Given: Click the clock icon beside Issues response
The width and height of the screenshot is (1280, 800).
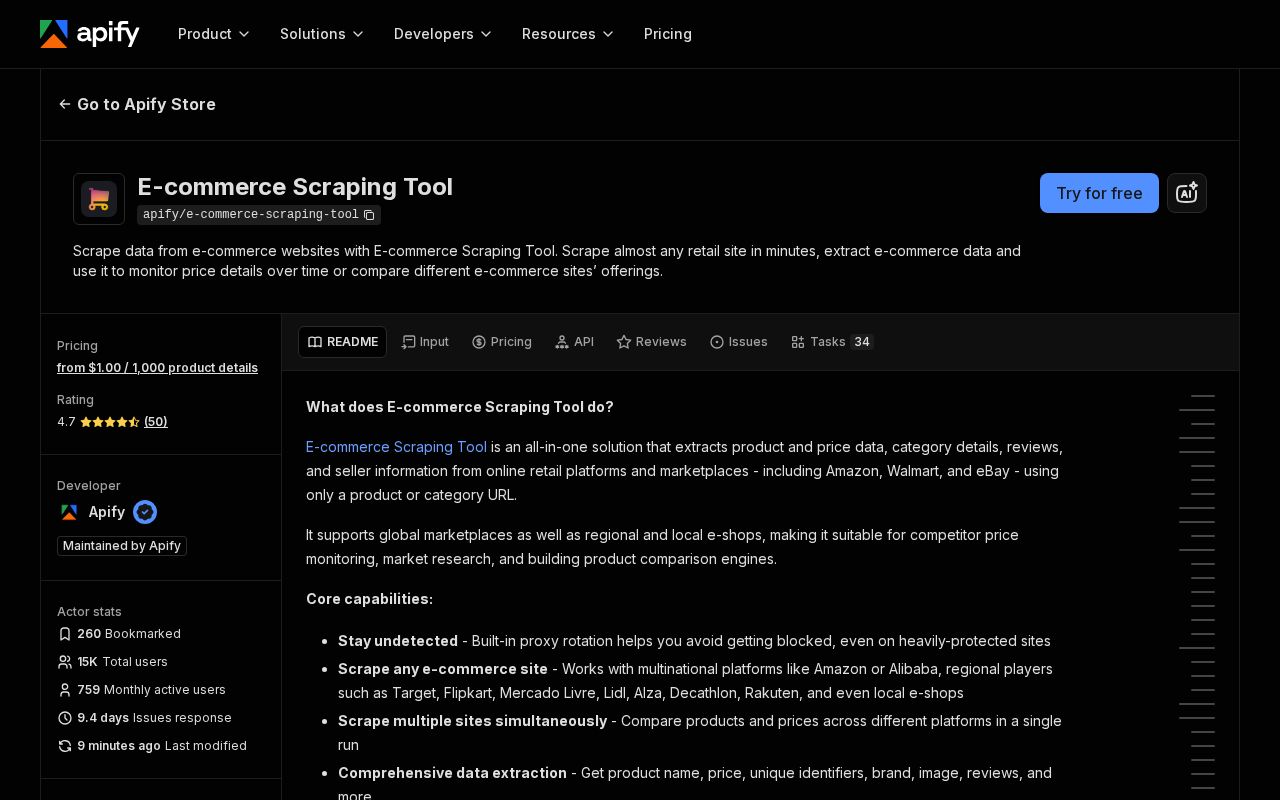Looking at the screenshot, I should pyautogui.click(x=65, y=718).
